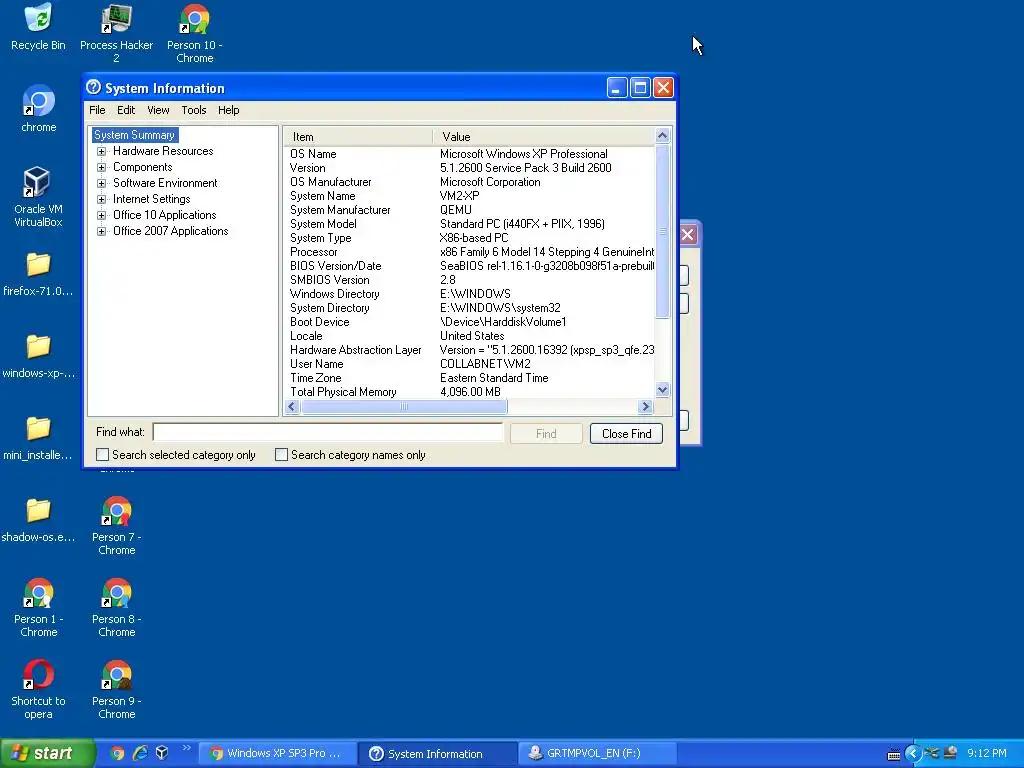The image size is (1024, 768).
Task: Open the Help menu
Action: [229, 110]
